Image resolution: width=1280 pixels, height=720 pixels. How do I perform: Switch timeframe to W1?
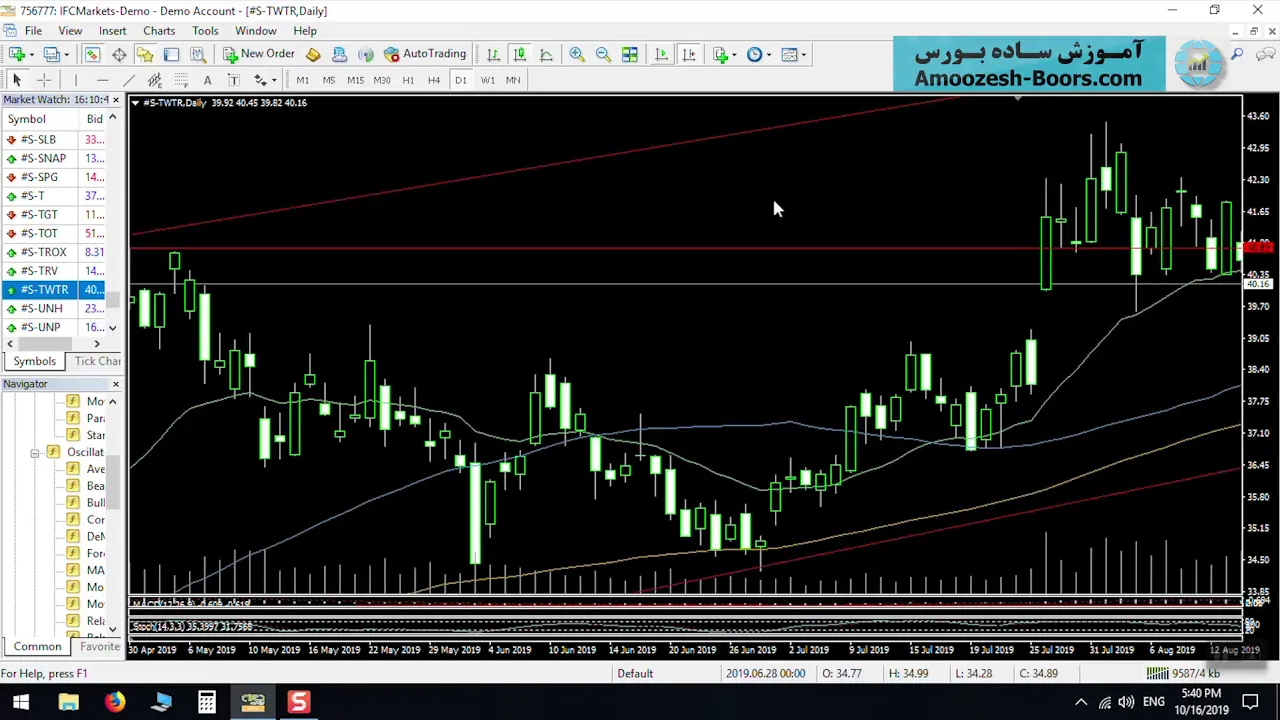pyautogui.click(x=487, y=80)
